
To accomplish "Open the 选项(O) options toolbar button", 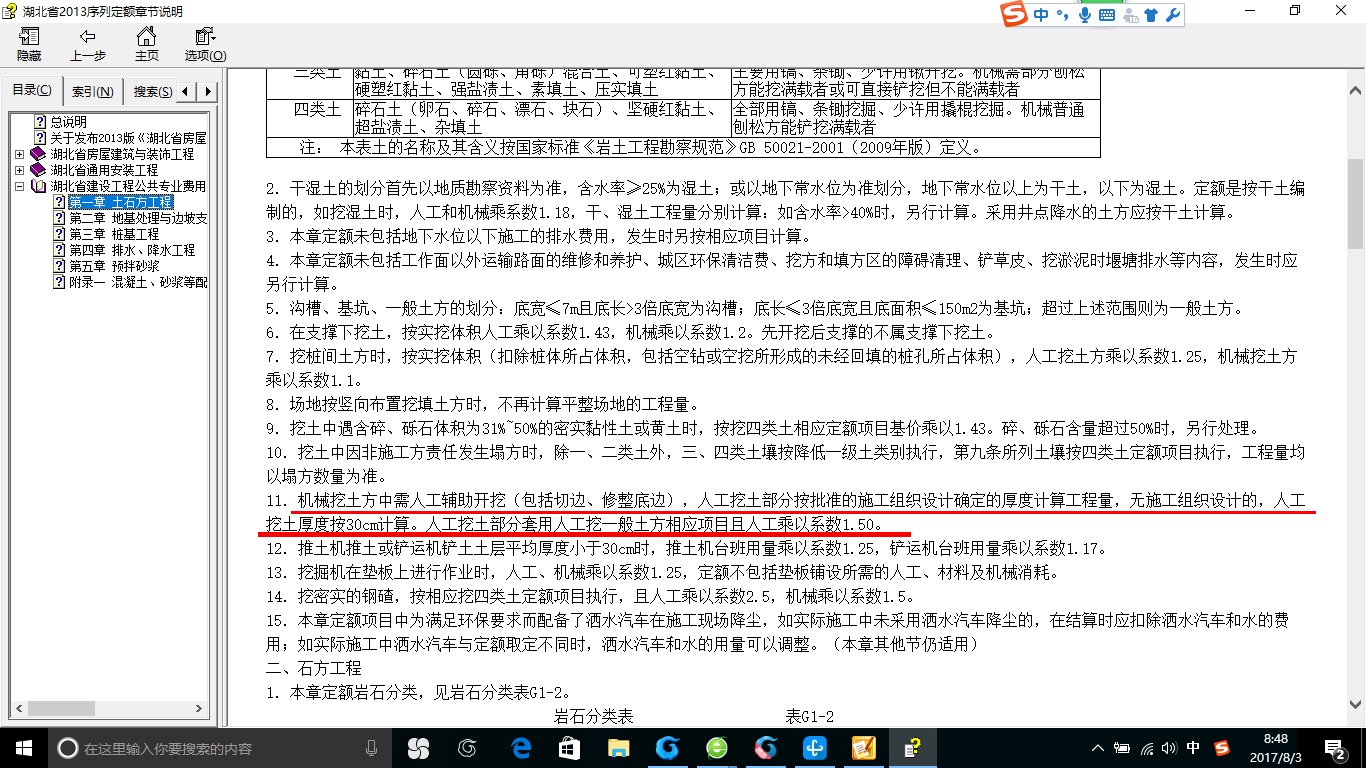I will pyautogui.click(x=205, y=45).
